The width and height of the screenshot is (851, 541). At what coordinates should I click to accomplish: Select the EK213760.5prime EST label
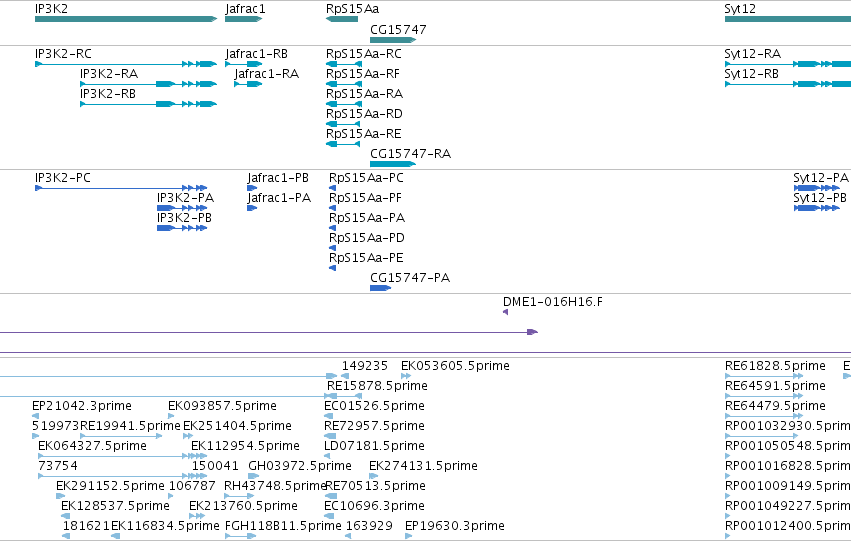pyautogui.click(x=243, y=506)
